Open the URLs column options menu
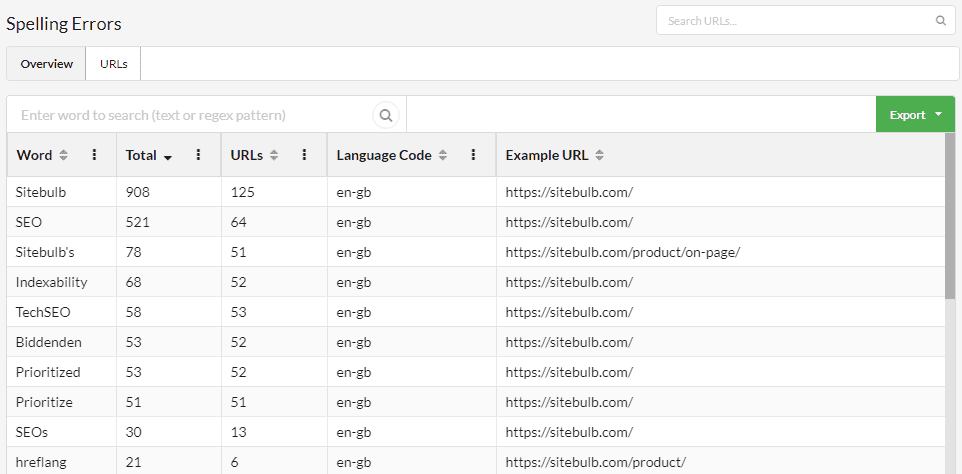This screenshot has width=962, height=474. (304, 155)
